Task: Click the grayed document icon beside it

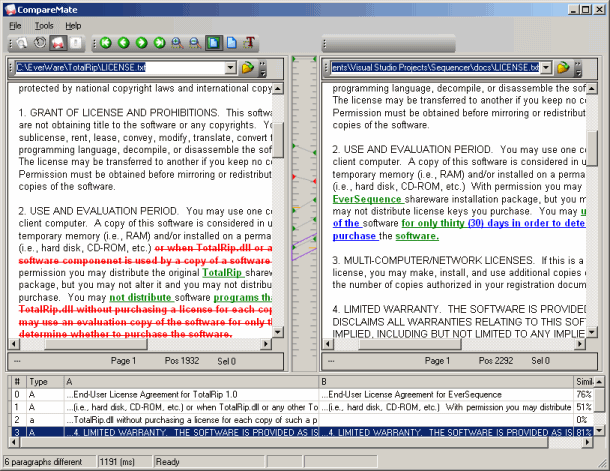Action: point(76,43)
